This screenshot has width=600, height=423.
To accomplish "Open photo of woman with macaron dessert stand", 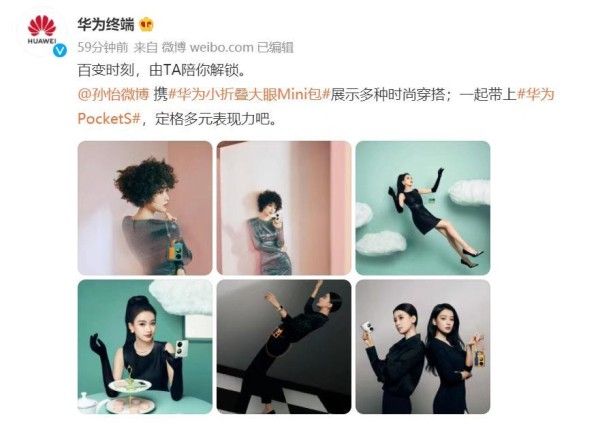I will point(145,346).
